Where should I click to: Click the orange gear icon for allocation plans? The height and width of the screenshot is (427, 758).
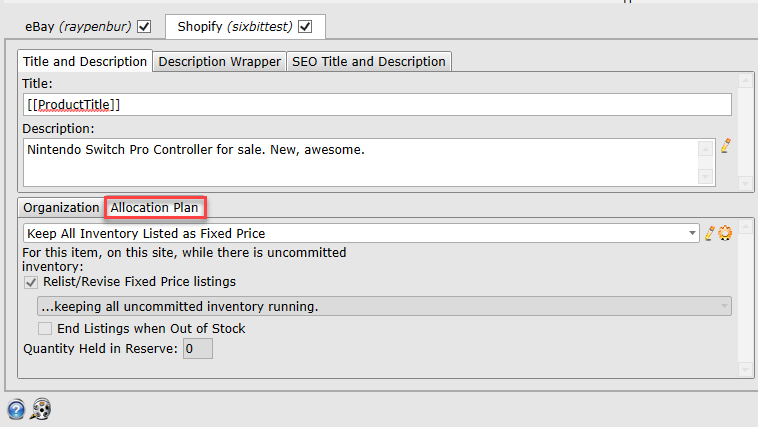[725, 234]
